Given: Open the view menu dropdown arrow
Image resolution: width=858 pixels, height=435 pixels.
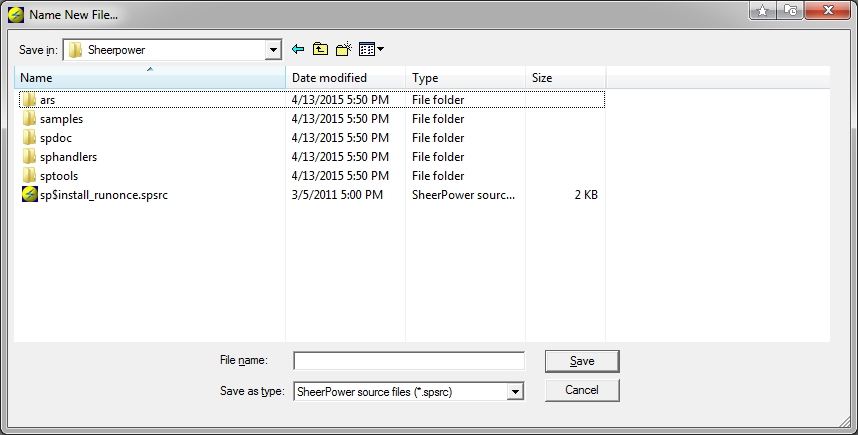Looking at the screenshot, I should pyautogui.click(x=381, y=49).
